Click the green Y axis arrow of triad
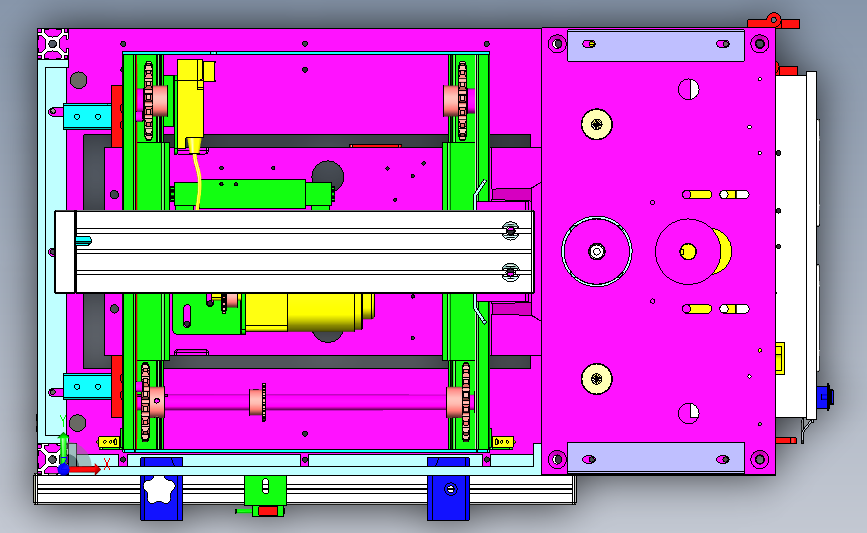 coord(64,445)
